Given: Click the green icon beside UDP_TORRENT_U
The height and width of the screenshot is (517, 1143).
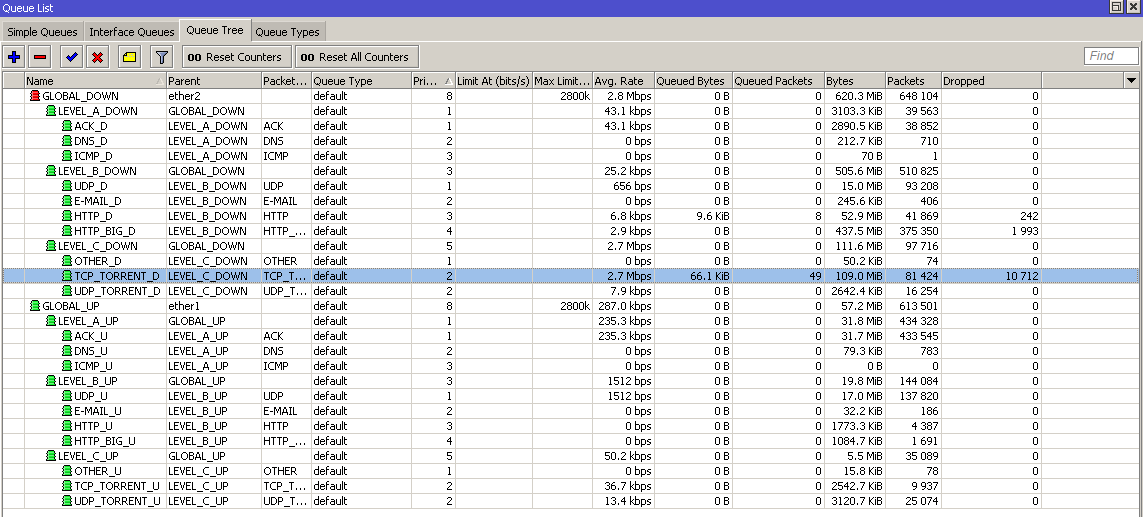Looking at the screenshot, I should click(67, 501).
